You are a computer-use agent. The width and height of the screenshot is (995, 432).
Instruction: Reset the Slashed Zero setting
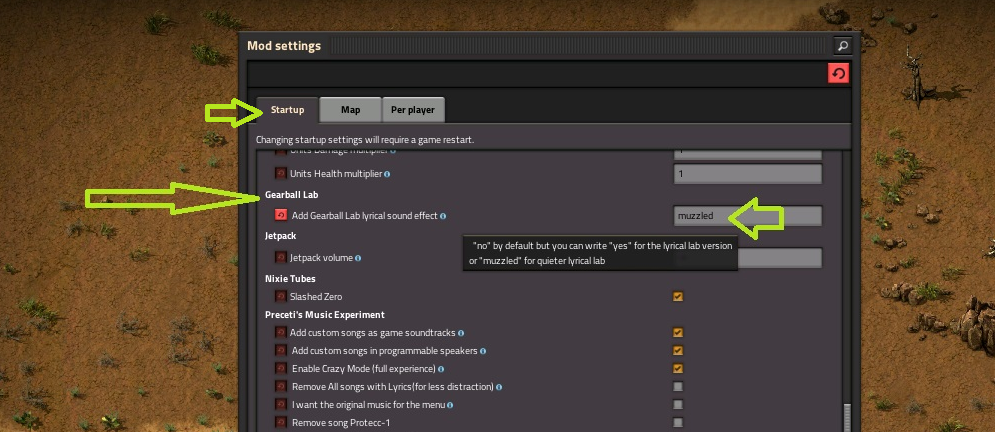tap(280, 296)
